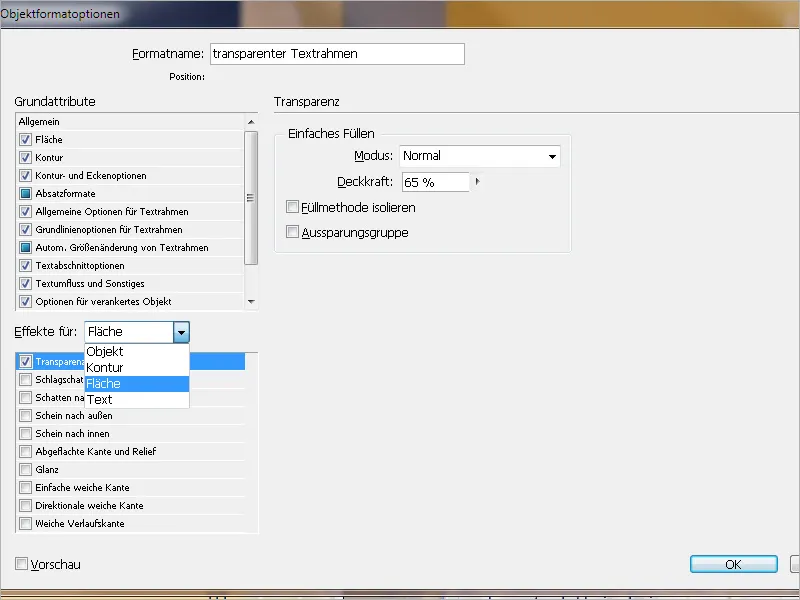
Task: Uncheck 'Textumfluss und Sonstiges' attribute
Action: [x=25, y=283]
